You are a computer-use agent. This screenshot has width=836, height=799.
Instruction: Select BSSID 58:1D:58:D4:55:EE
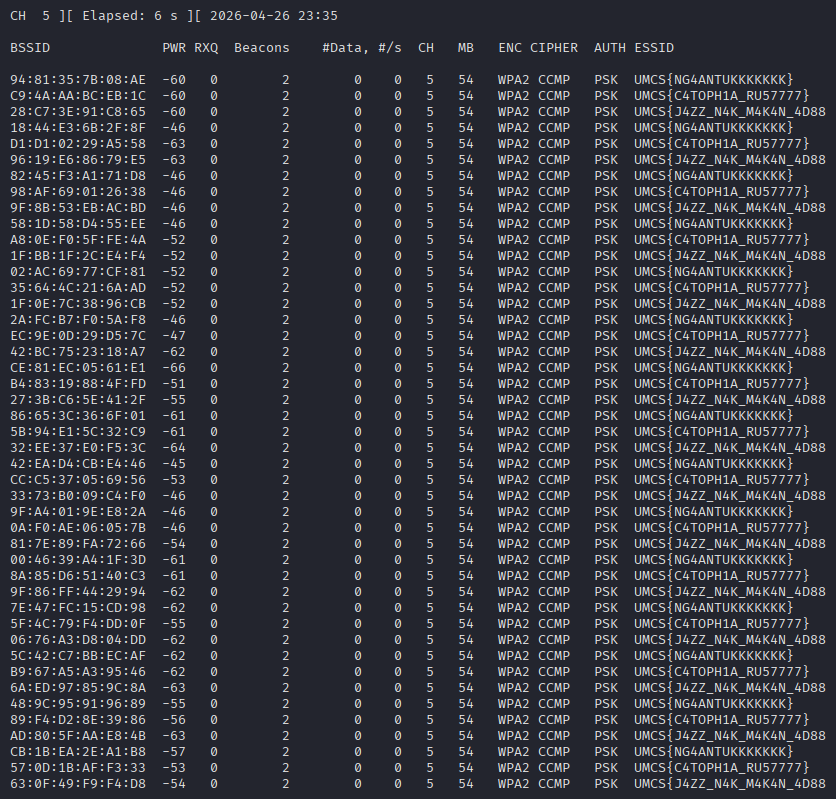point(78,224)
